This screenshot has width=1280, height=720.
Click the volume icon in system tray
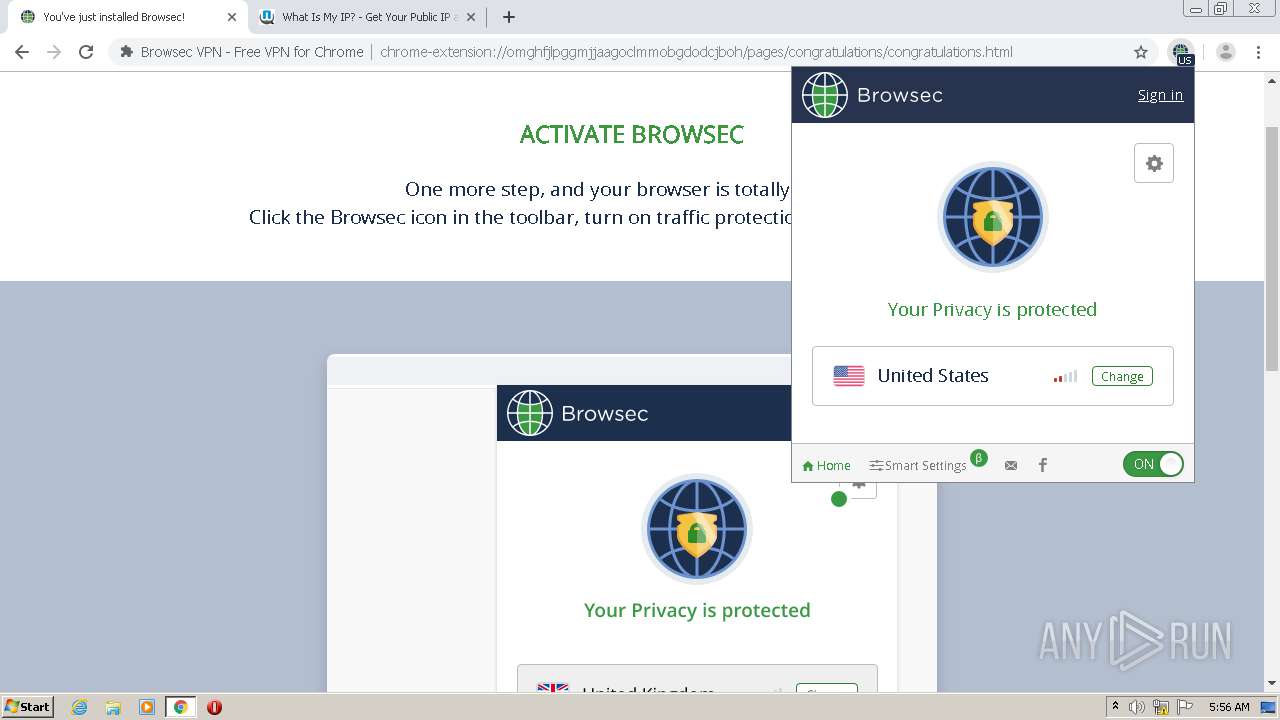point(1137,707)
